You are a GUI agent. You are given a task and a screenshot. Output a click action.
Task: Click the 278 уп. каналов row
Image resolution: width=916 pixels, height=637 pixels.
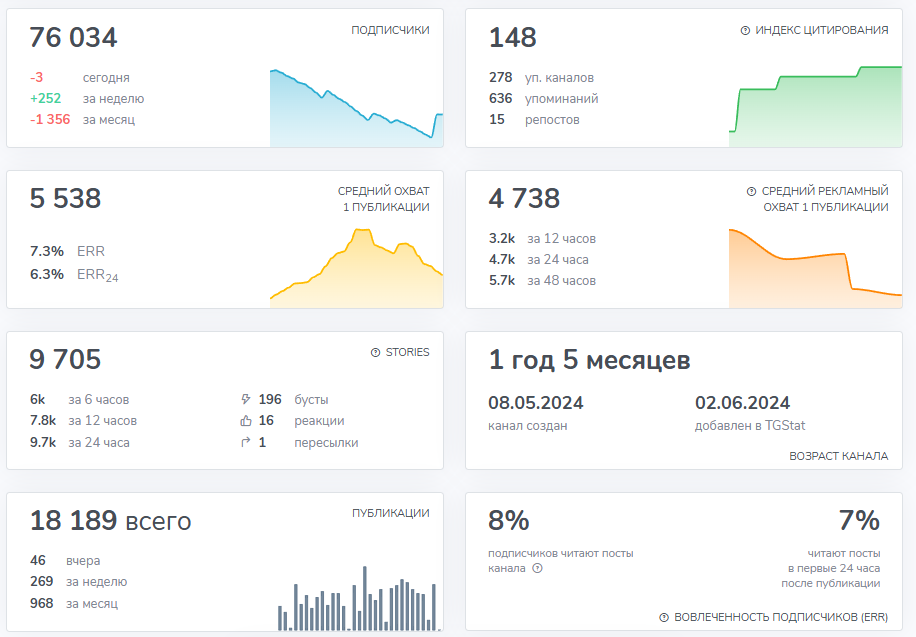[542, 78]
